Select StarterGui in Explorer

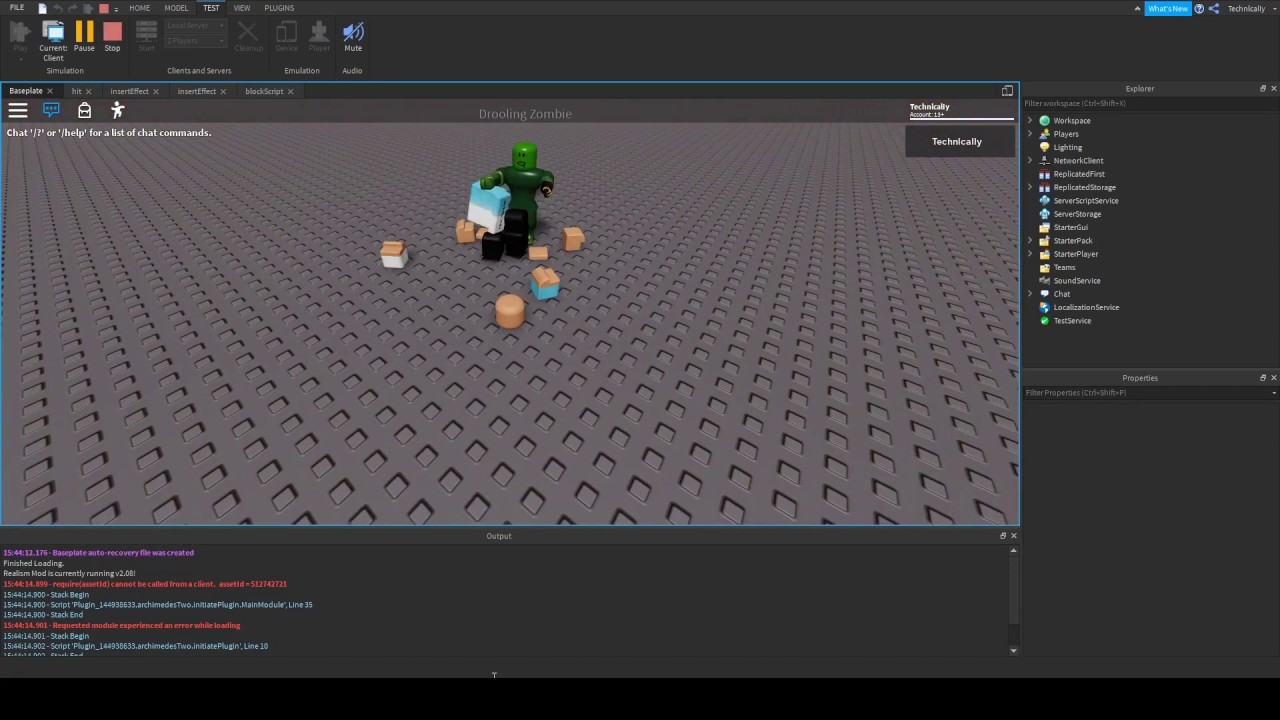coord(1070,228)
